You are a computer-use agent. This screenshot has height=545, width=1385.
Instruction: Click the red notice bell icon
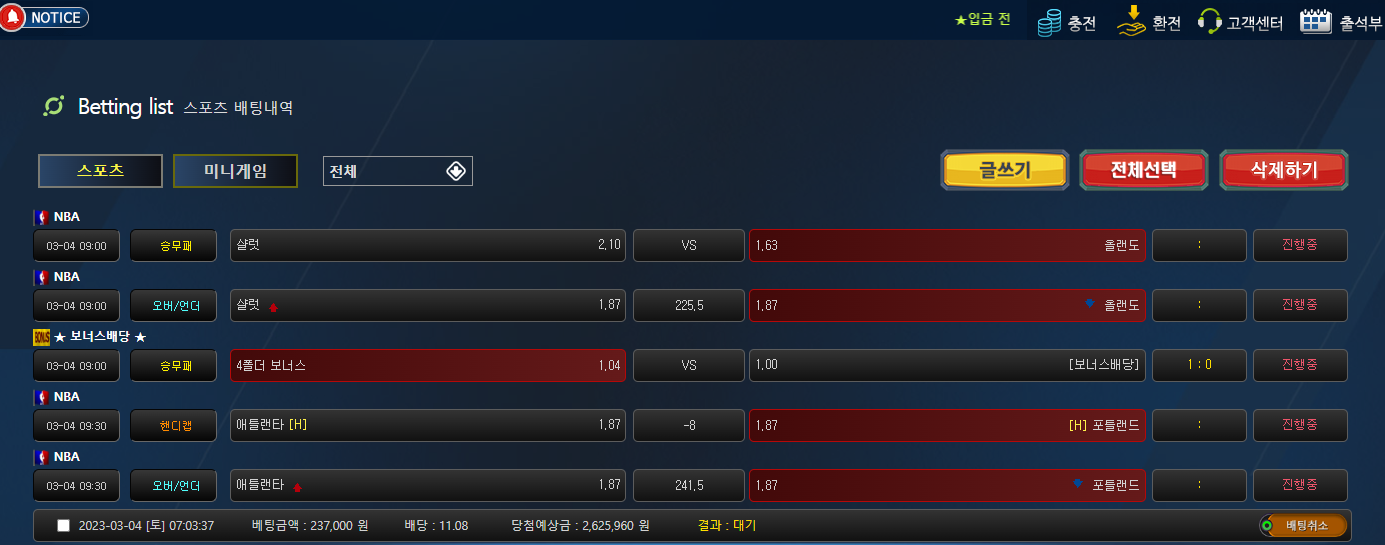point(12,17)
